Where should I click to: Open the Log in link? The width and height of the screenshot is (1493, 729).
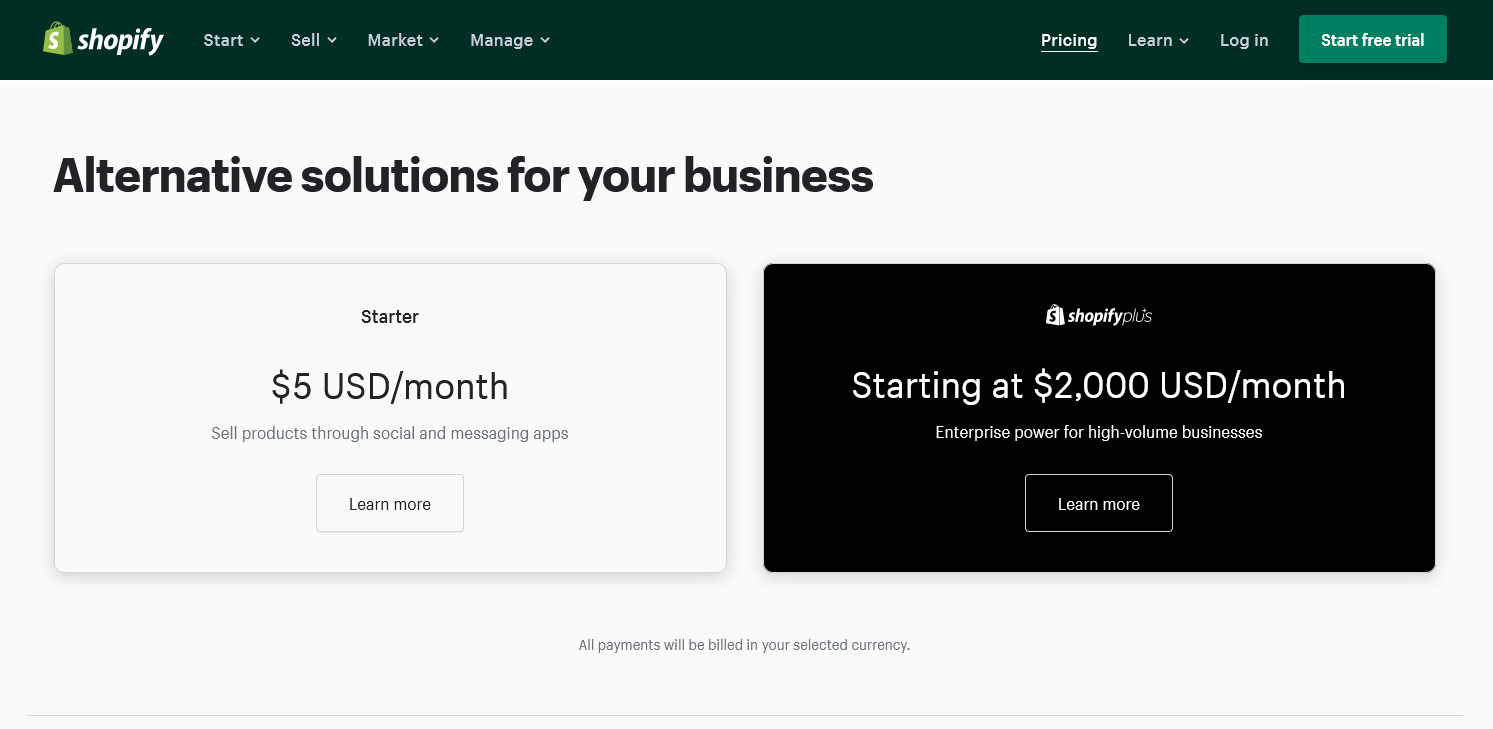(x=1243, y=40)
